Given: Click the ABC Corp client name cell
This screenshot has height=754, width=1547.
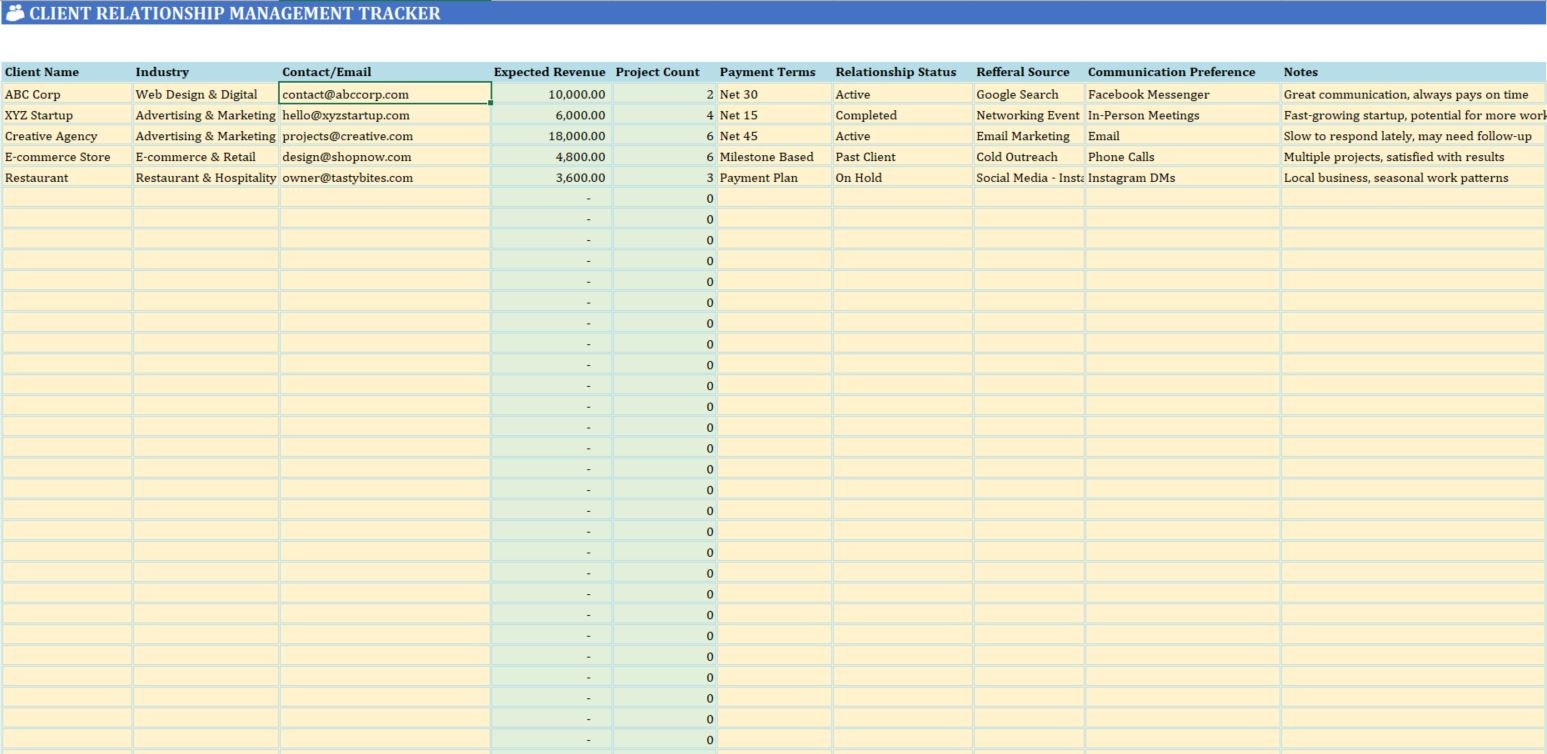Looking at the screenshot, I should click(x=33, y=94).
